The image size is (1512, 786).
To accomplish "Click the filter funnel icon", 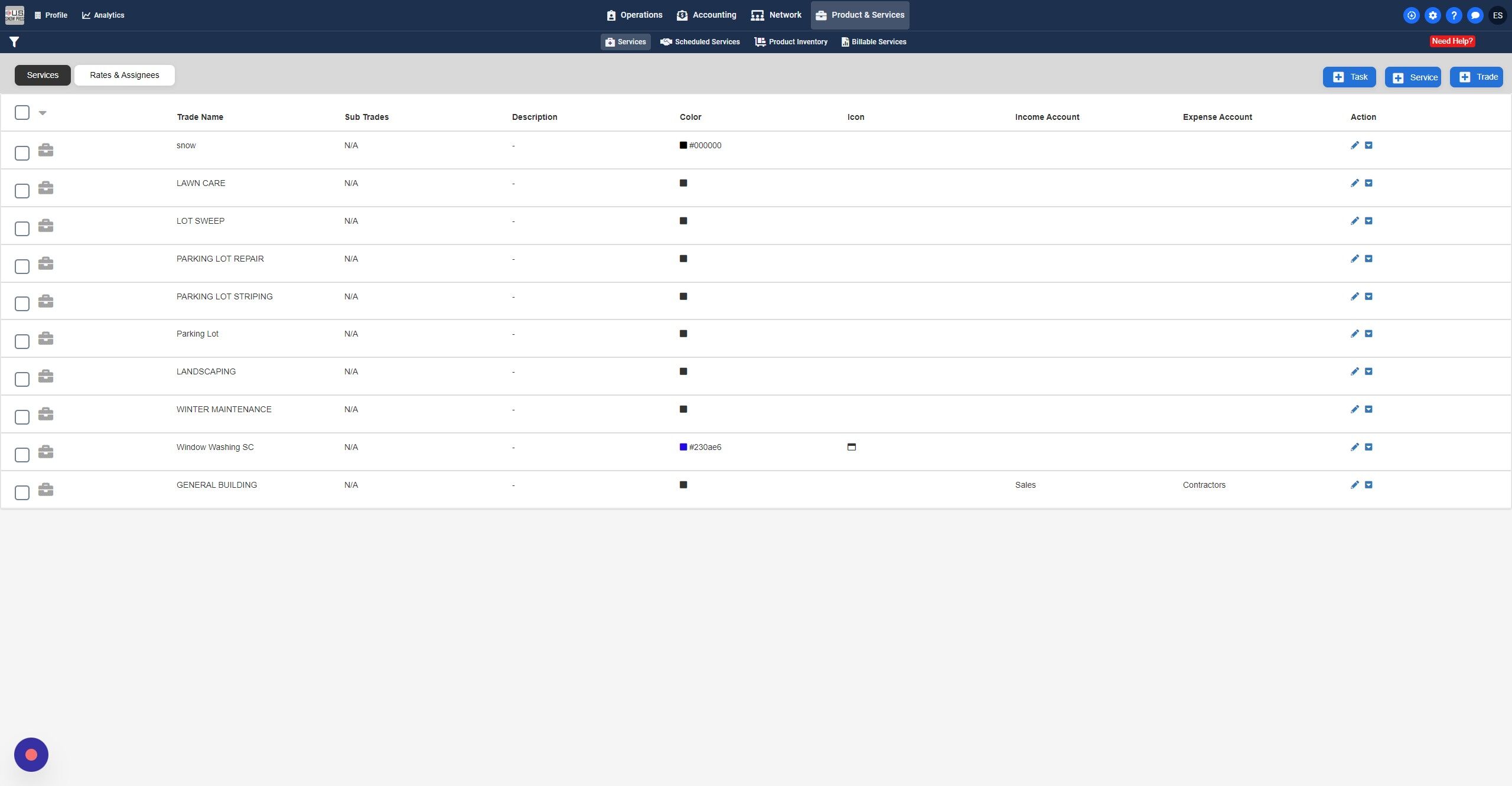I will point(14,41).
